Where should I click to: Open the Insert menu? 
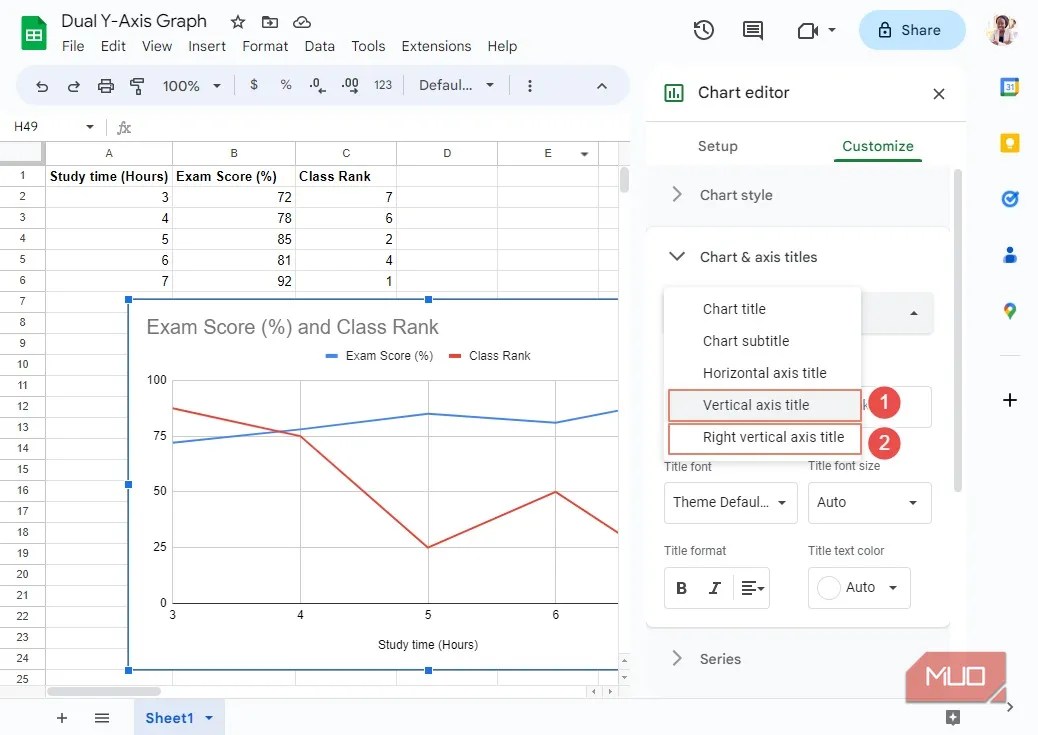[207, 46]
